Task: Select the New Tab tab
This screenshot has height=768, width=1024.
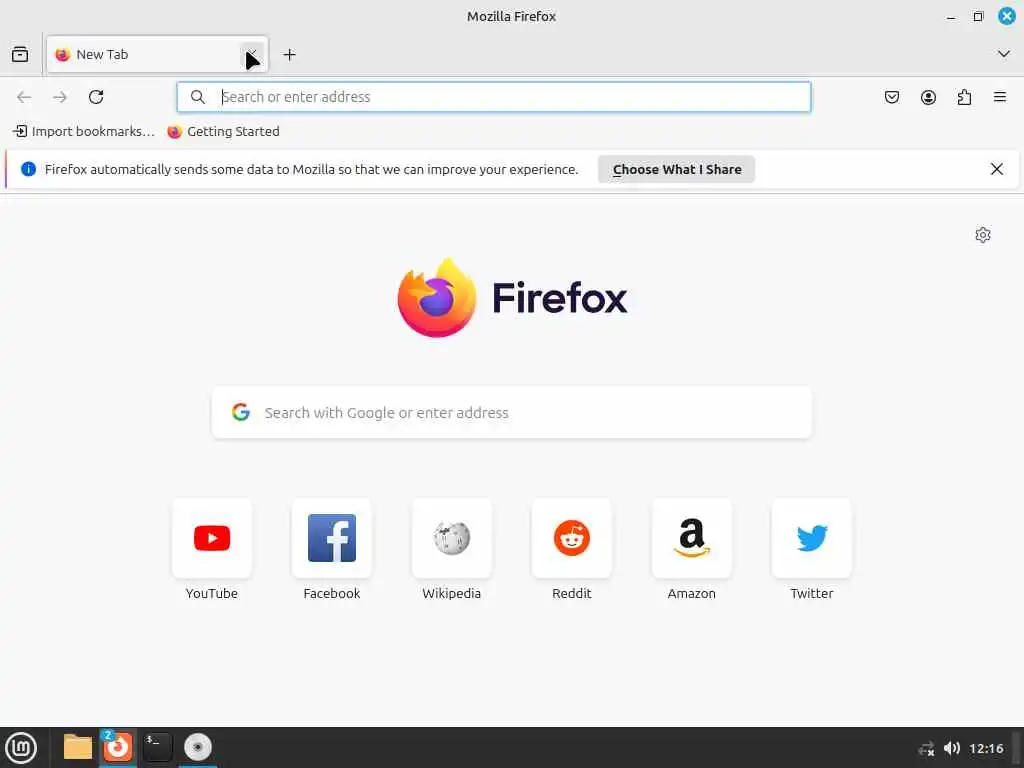Action: coord(157,54)
